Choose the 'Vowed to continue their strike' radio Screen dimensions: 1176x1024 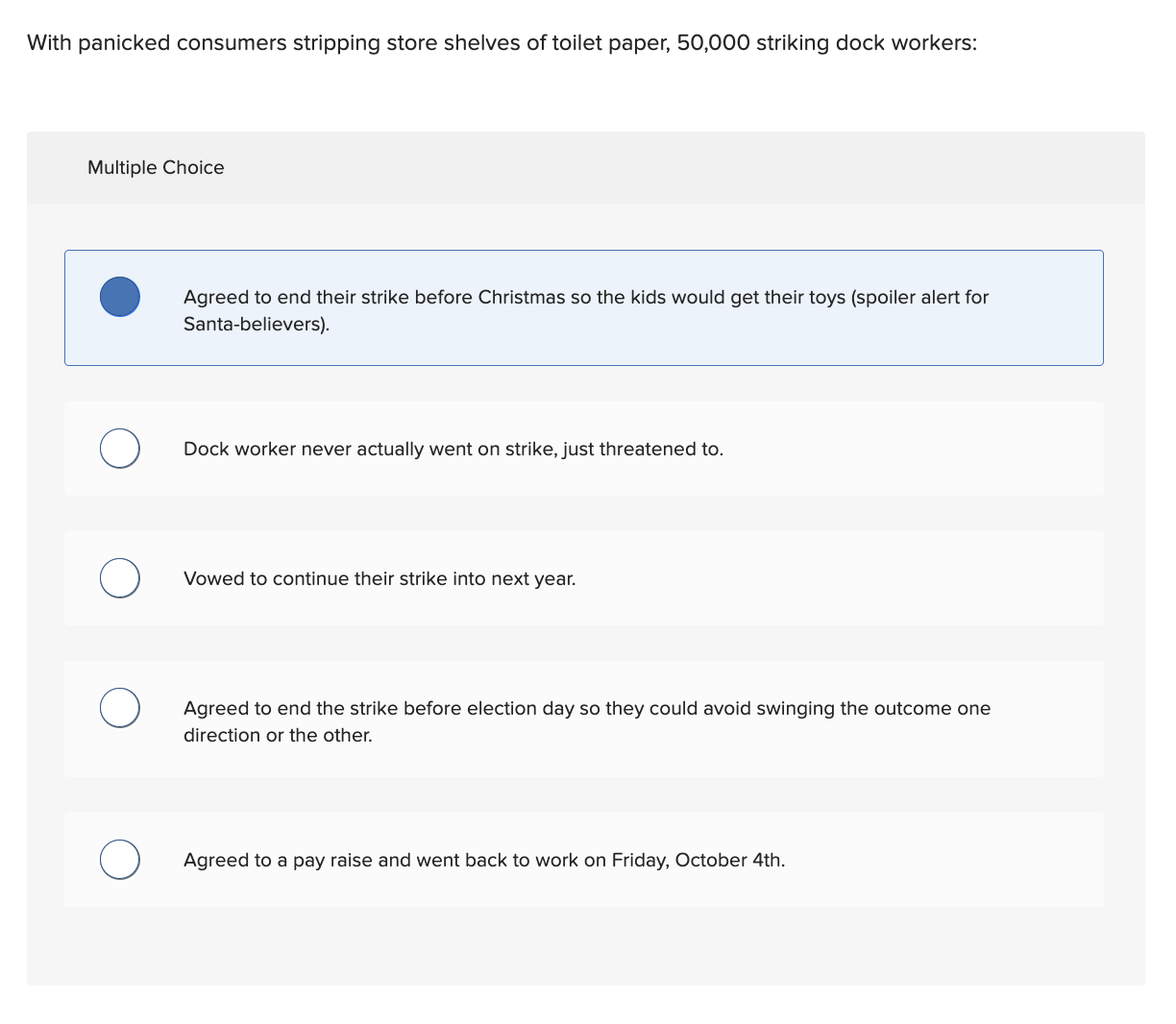click(120, 578)
